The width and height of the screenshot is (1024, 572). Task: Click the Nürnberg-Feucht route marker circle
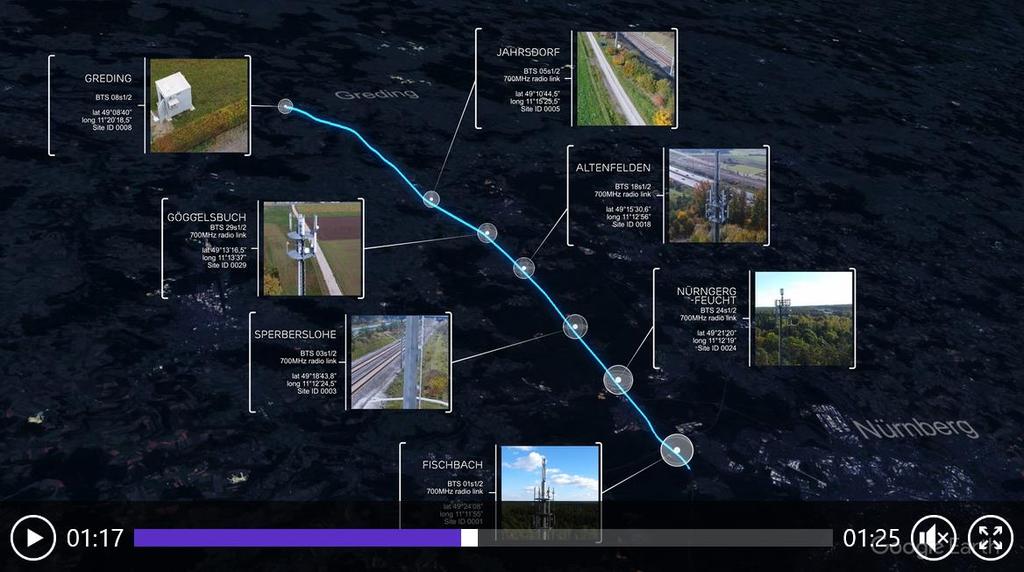pyautogui.click(x=618, y=379)
